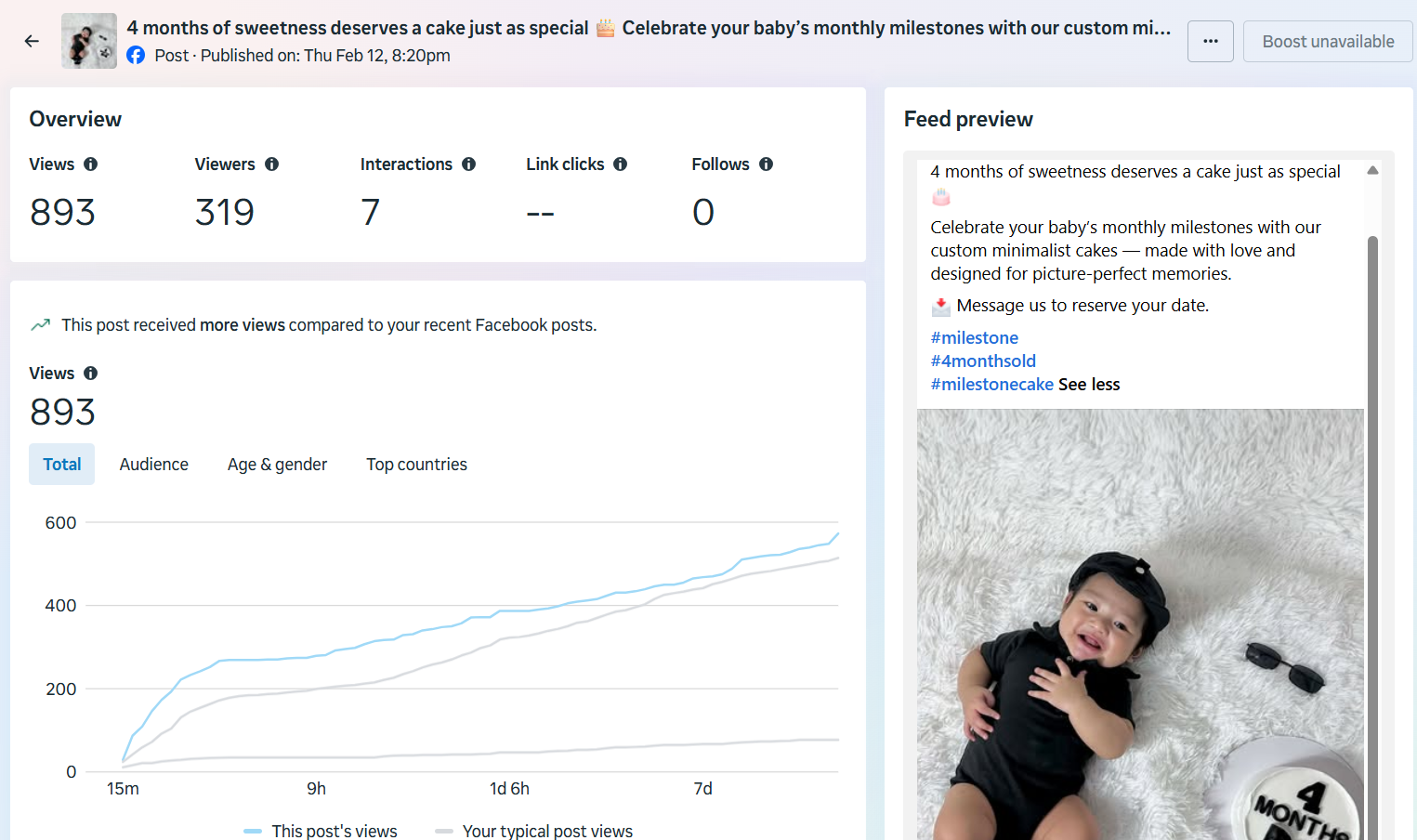Viewport: 1417px width, 840px height.
Task: Select the Total tab
Action: tap(62, 465)
